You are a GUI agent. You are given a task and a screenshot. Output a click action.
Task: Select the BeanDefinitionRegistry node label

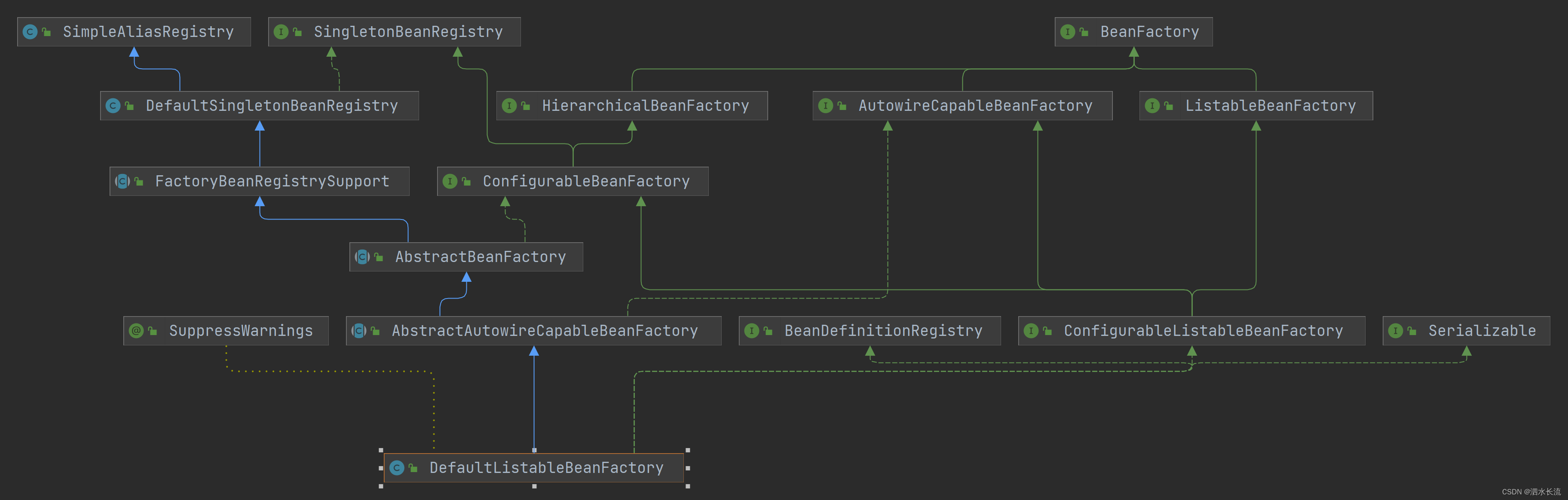pyautogui.click(x=883, y=331)
